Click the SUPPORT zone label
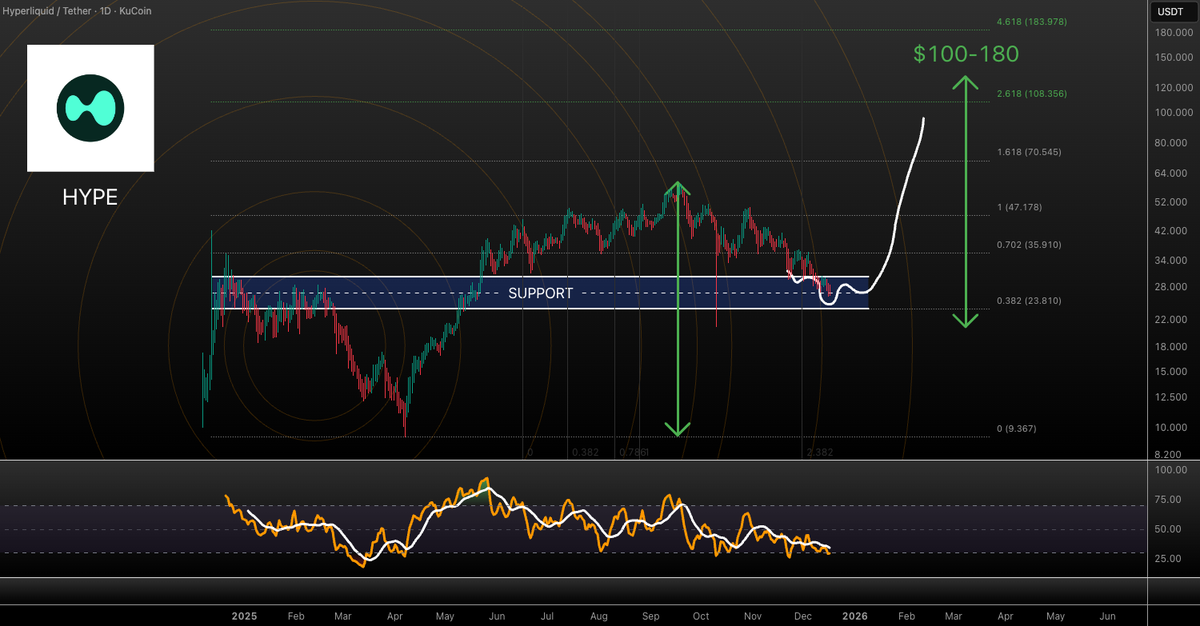This screenshot has width=1200, height=626. (x=541, y=293)
